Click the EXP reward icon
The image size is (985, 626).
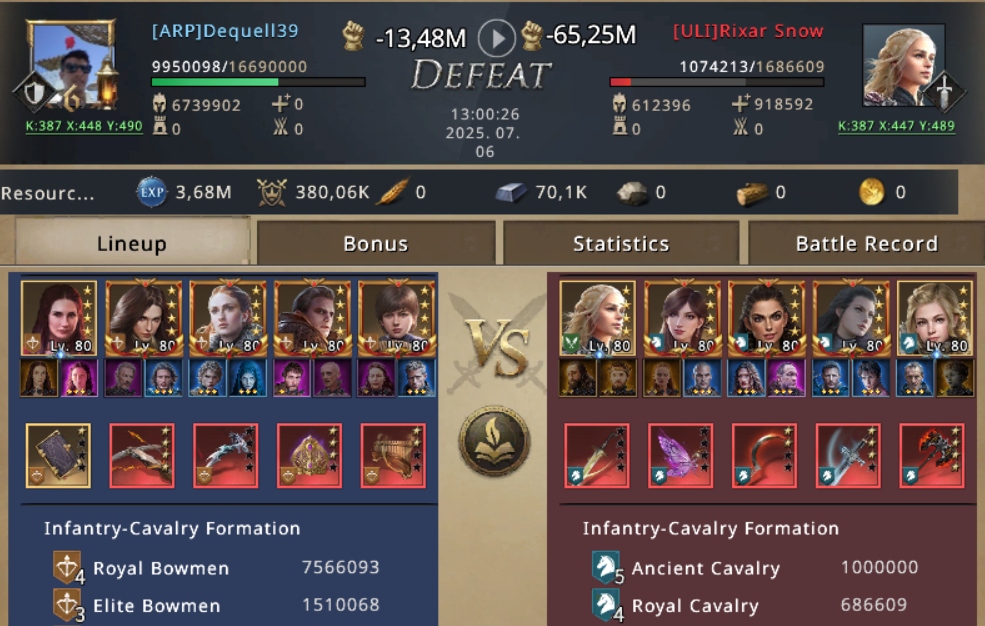(151, 192)
